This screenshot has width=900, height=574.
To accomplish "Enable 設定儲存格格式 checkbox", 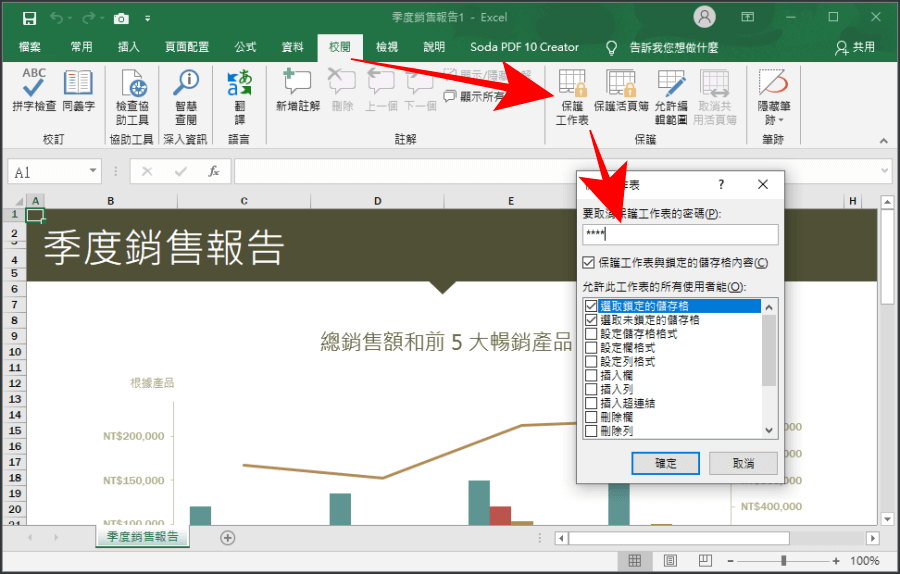I will click(x=591, y=333).
